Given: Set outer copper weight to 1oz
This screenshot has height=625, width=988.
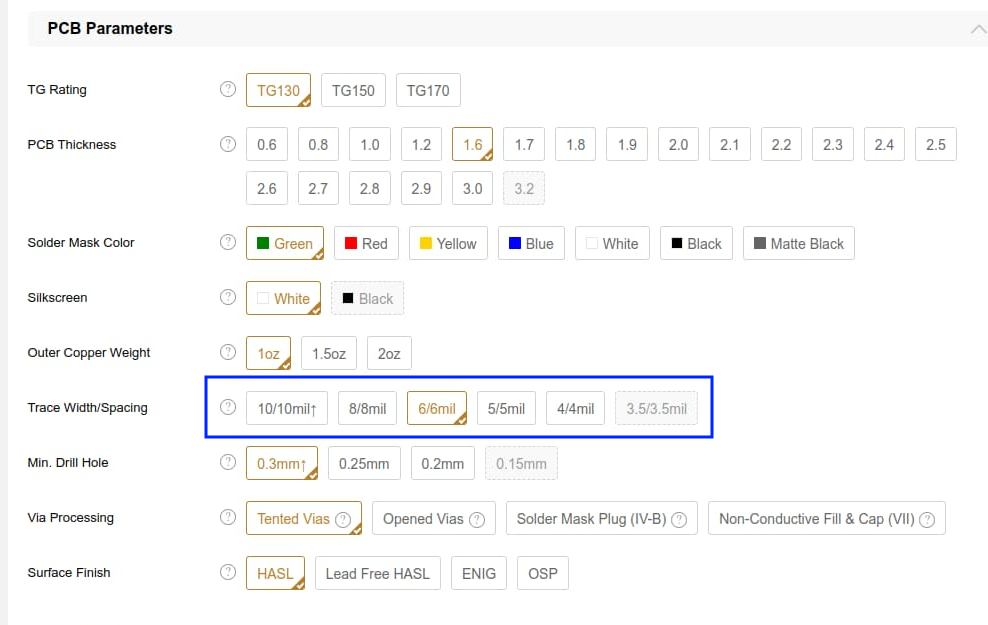Looking at the screenshot, I should coord(268,353).
